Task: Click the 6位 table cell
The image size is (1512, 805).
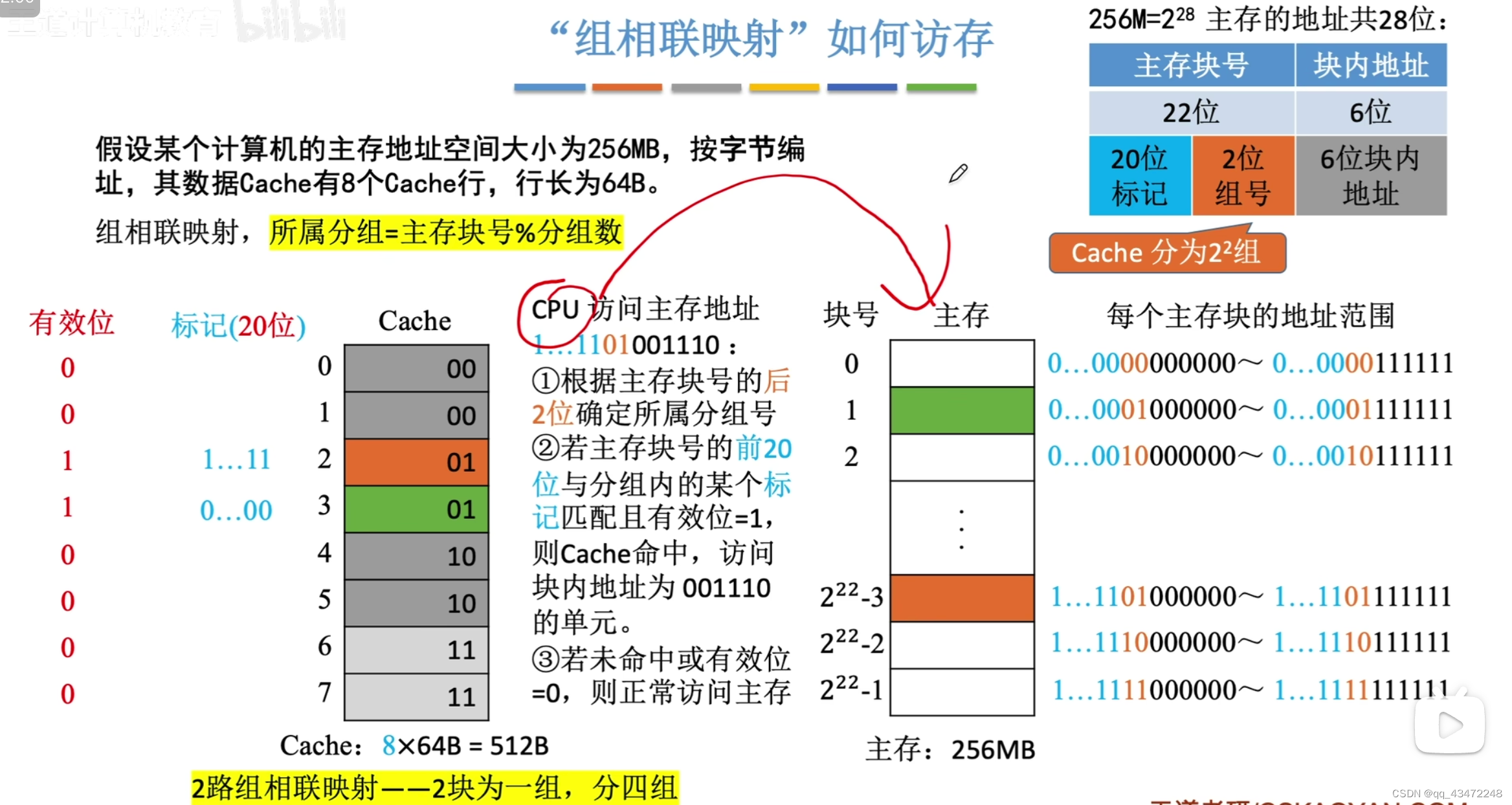Action: coord(1371,113)
